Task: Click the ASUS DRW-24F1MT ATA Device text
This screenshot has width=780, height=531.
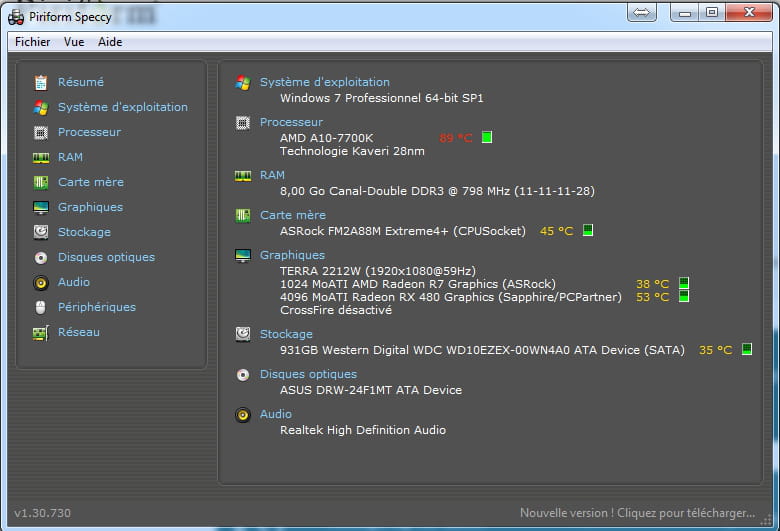Action: (x=371, y=390)
